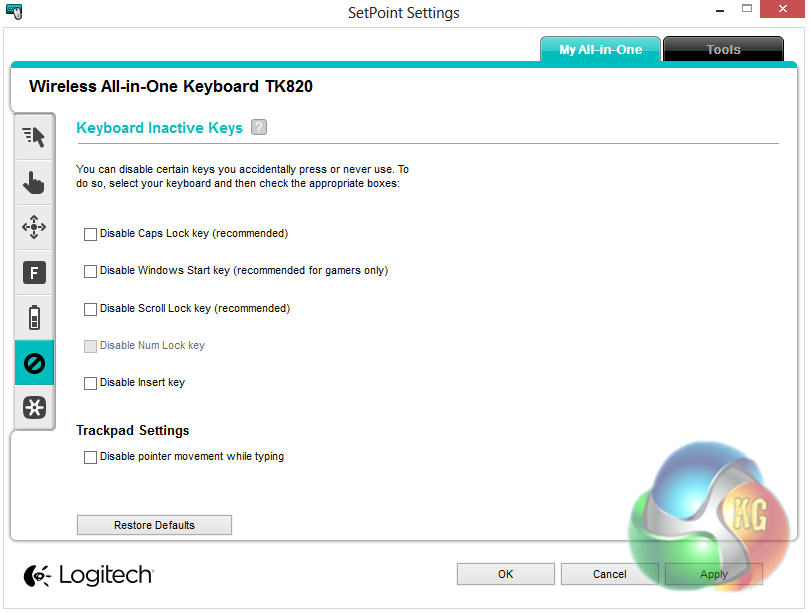The width and height of the screenshot is (810, 613).
Task: Check Disable Insert key box
Action: coord(90,383)
